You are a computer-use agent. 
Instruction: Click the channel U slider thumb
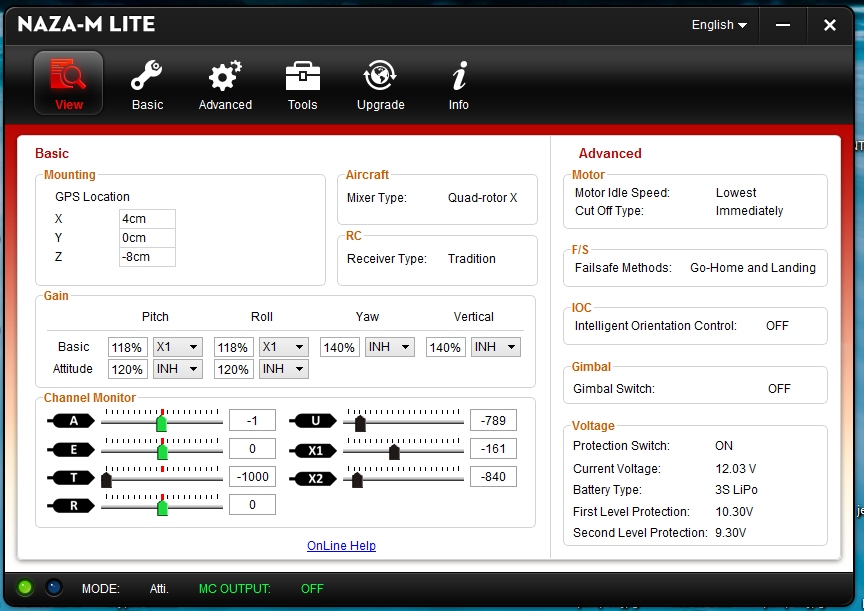coord(360,423)
